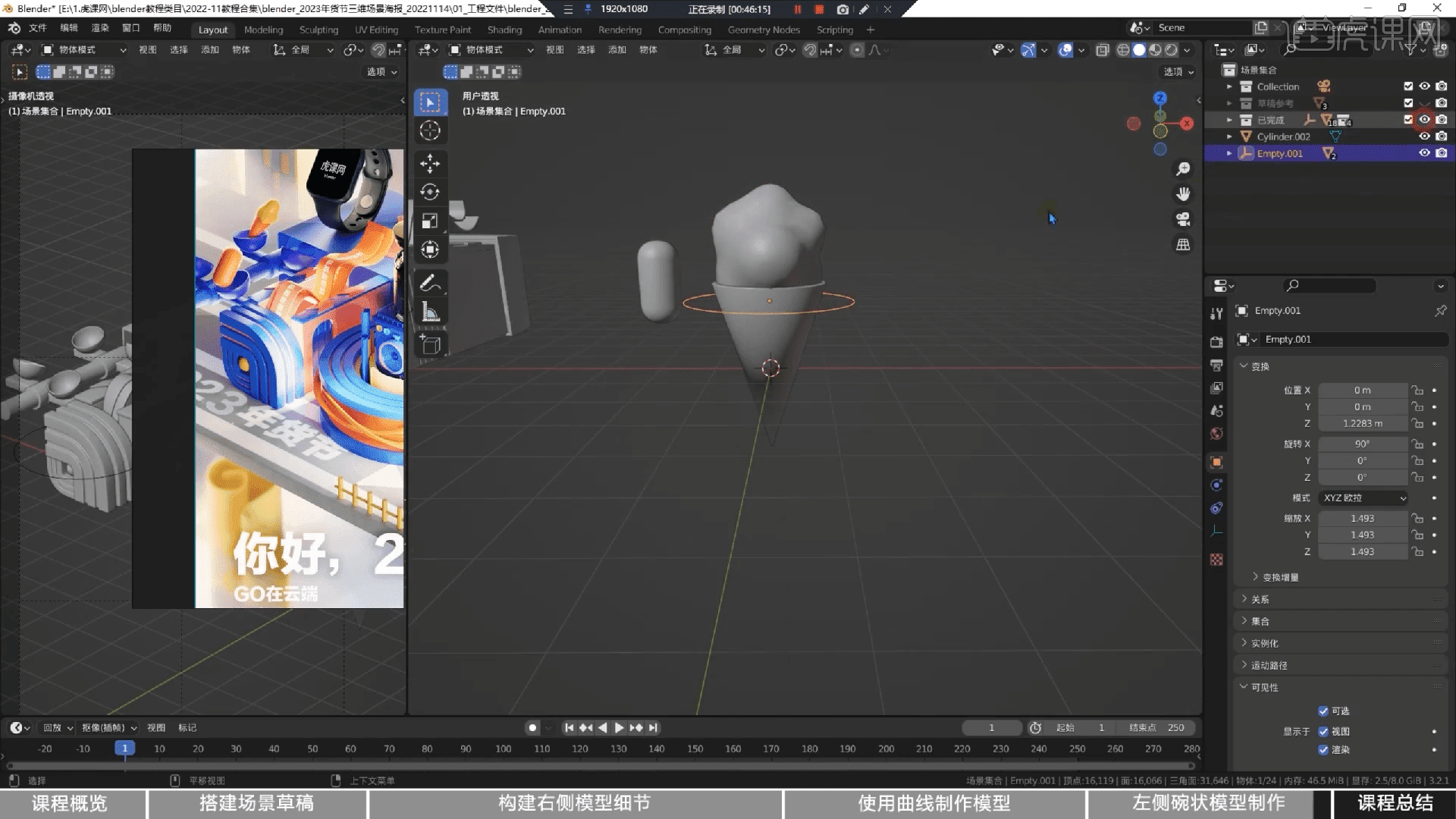Viewport: 1456px width, 819px height.
Task: Click the 结束点 250 frame field
Action: [1158, 728]
